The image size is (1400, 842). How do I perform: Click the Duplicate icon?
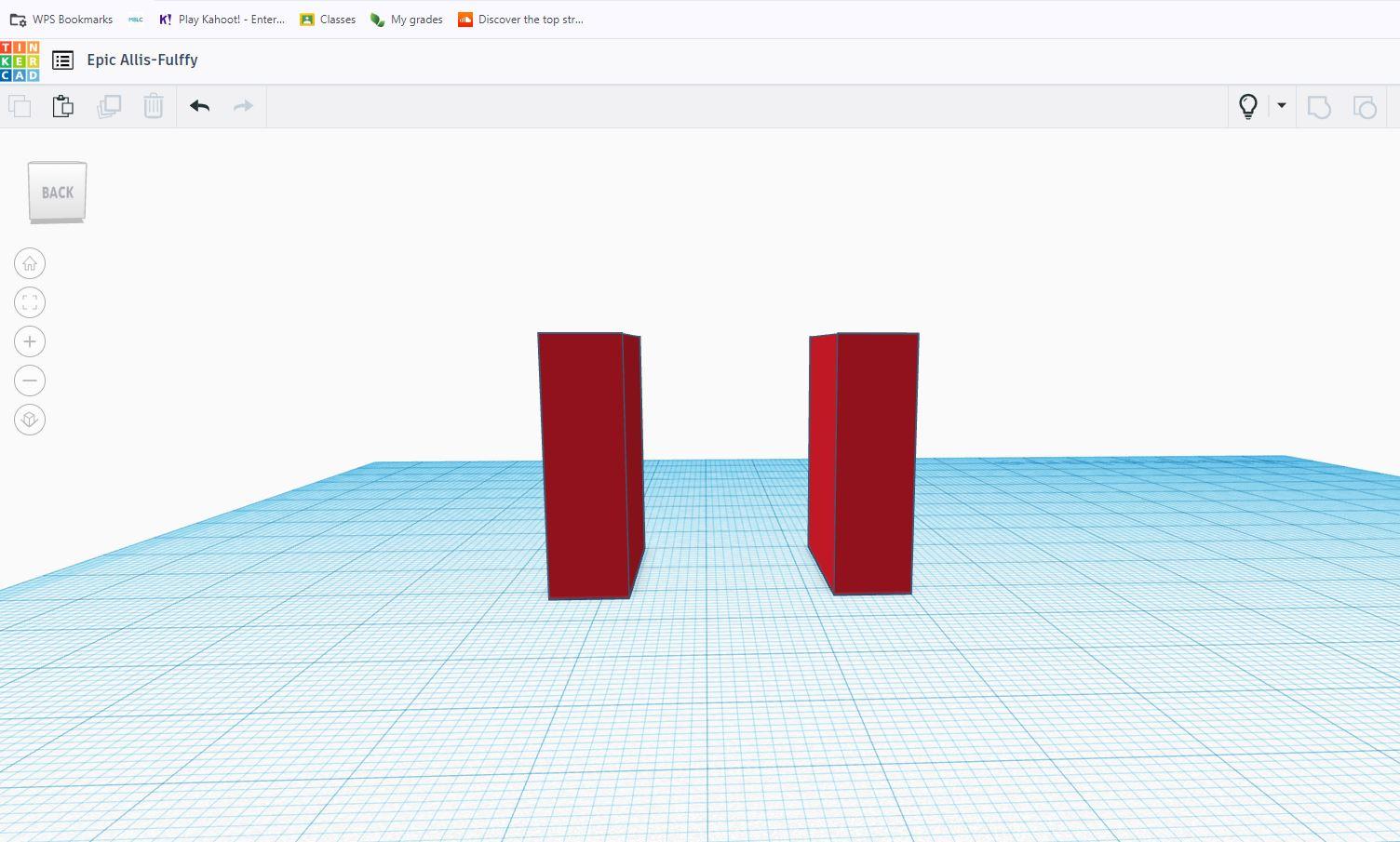(109, 106)
